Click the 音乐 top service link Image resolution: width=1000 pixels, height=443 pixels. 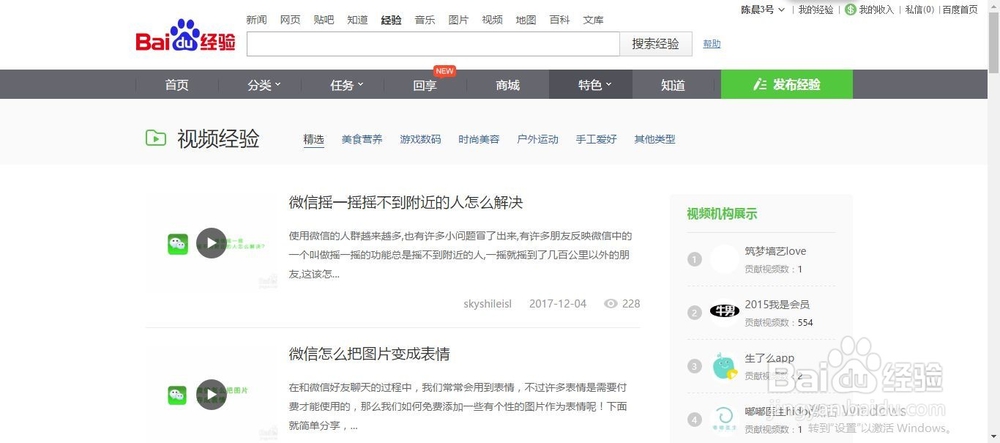[425, 20]
